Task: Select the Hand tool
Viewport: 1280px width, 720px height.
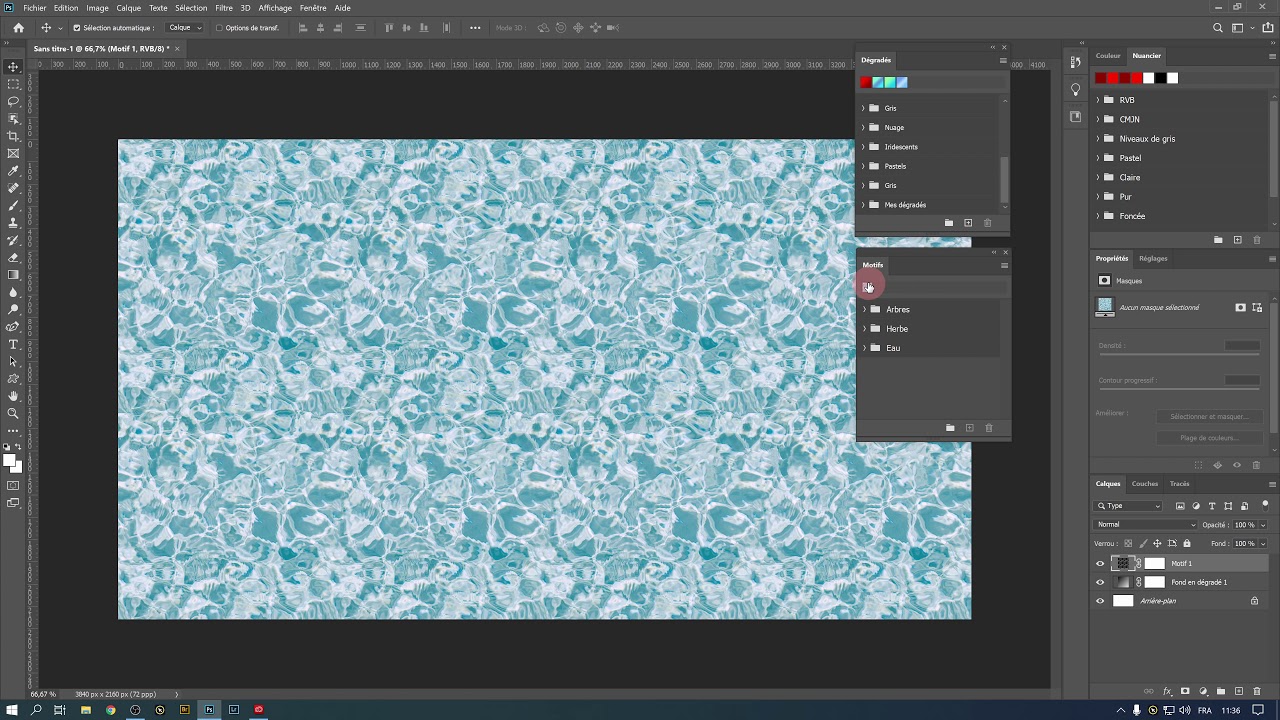Action: pyautogui.click(x=13, y=396)
